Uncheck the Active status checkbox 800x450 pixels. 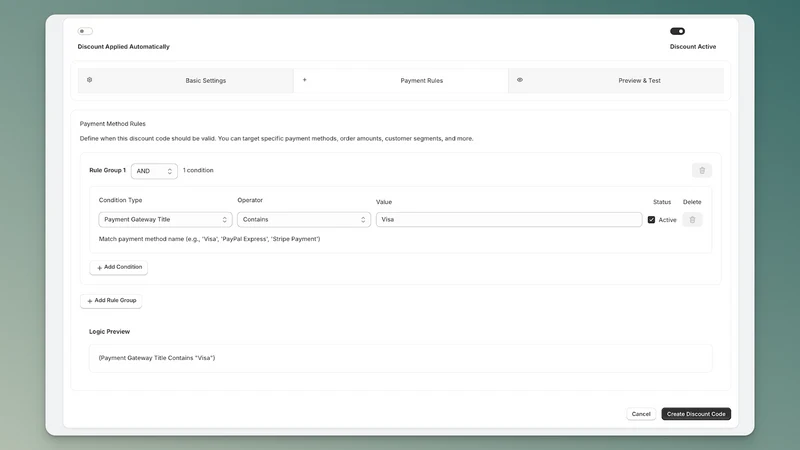(x=652, y=220)
